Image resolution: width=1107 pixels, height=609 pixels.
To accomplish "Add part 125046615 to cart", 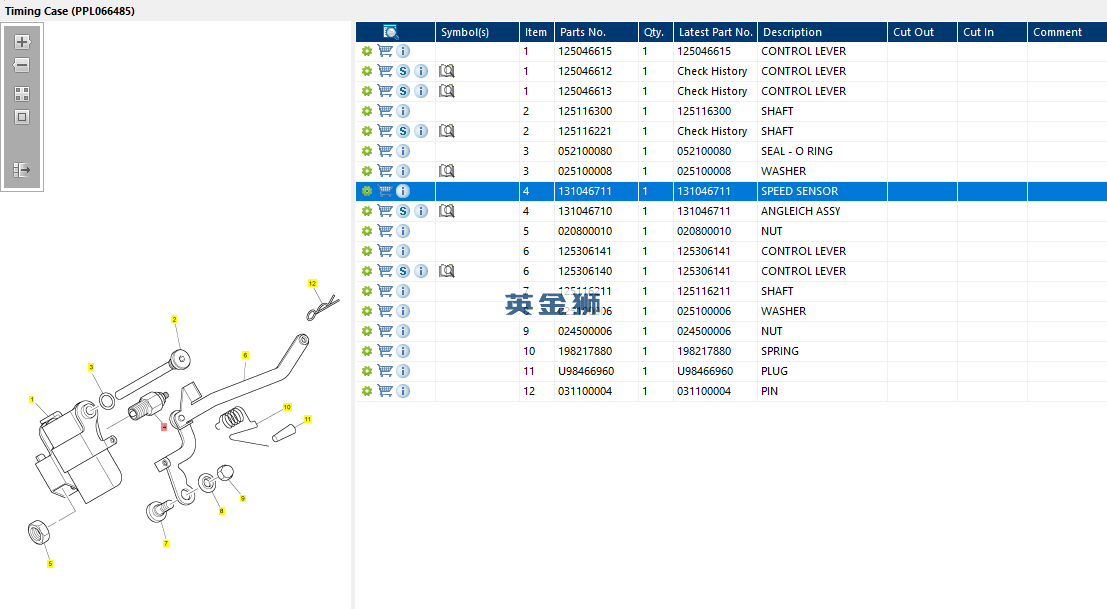I will pyautogui.click(x=385, y=51).
